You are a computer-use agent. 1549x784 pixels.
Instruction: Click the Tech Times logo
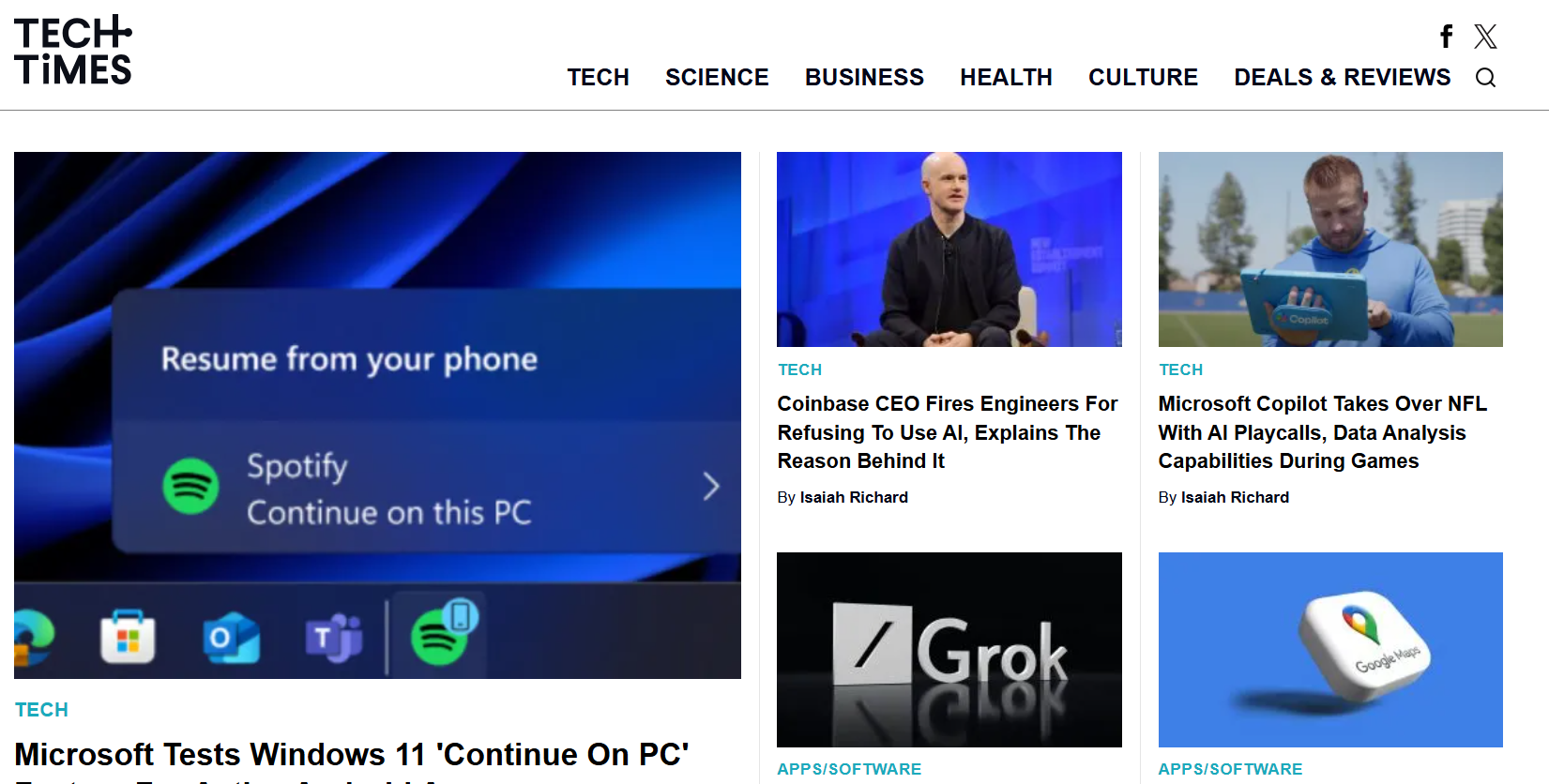[x=73, y=51]
